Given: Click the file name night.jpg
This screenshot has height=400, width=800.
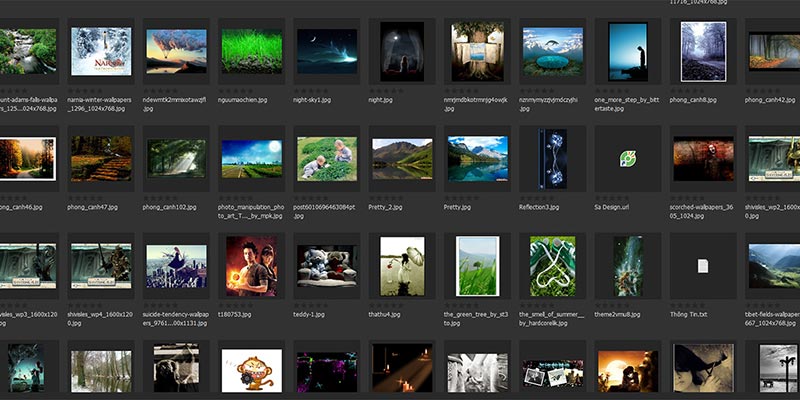Looking at the screenshot, I should pyautogui.click(x=380, y=100).
